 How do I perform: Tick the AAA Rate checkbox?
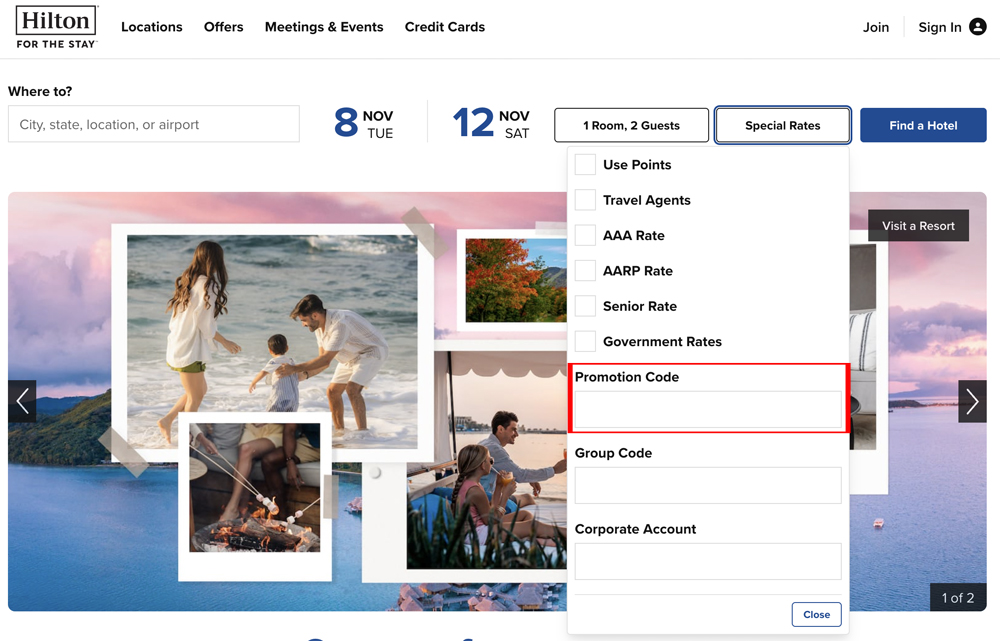585,235
